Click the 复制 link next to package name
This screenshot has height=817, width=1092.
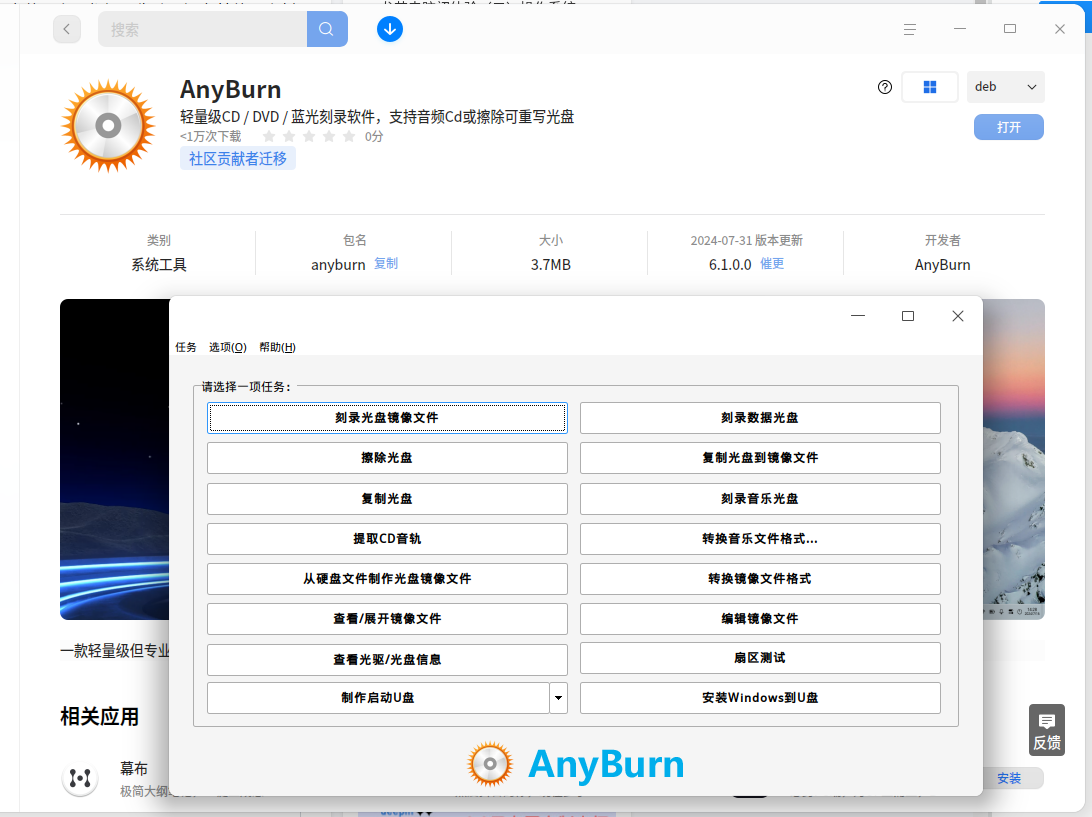click(386, 263)
